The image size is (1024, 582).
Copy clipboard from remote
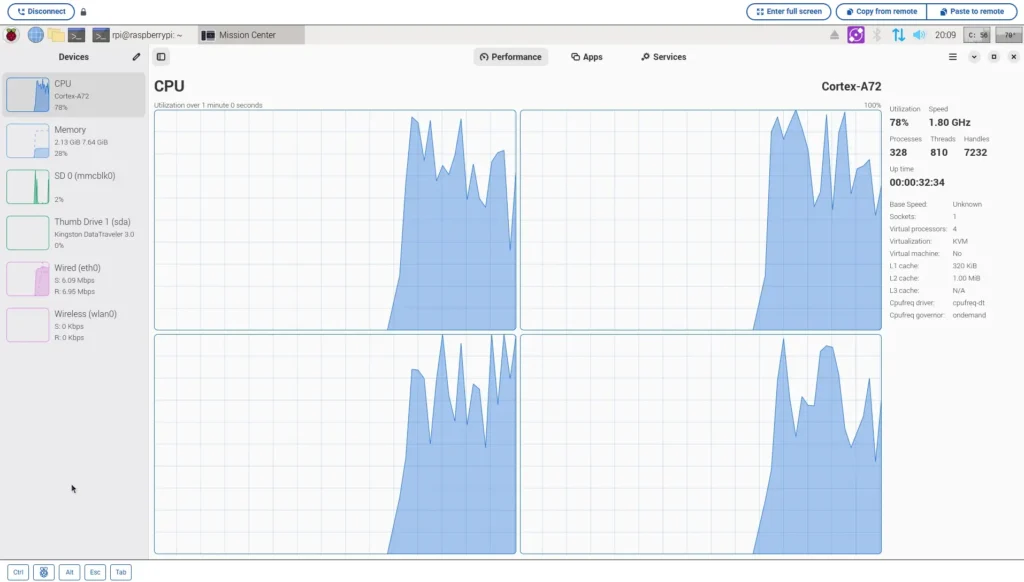coord(881,11)
